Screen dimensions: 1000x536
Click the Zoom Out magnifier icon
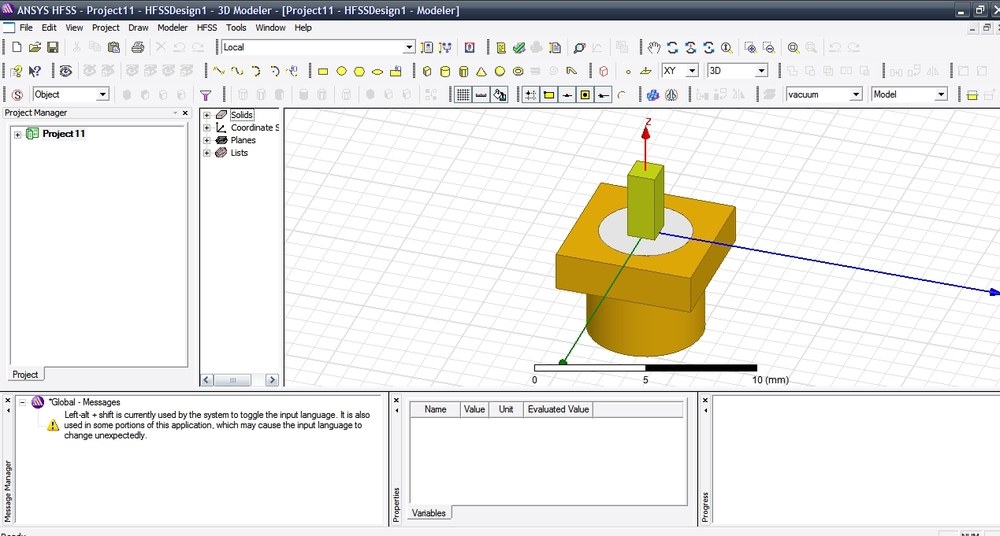[x=768, y=47]
